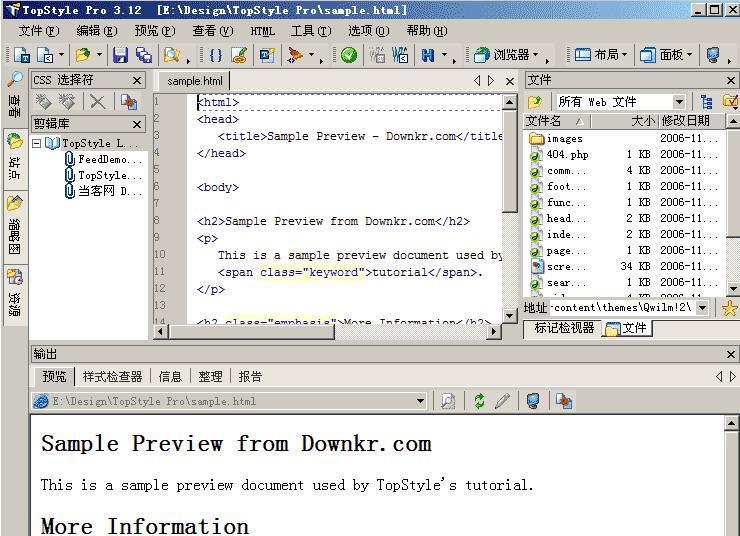Click the find magnifier over page icon

tap(171, 55)
